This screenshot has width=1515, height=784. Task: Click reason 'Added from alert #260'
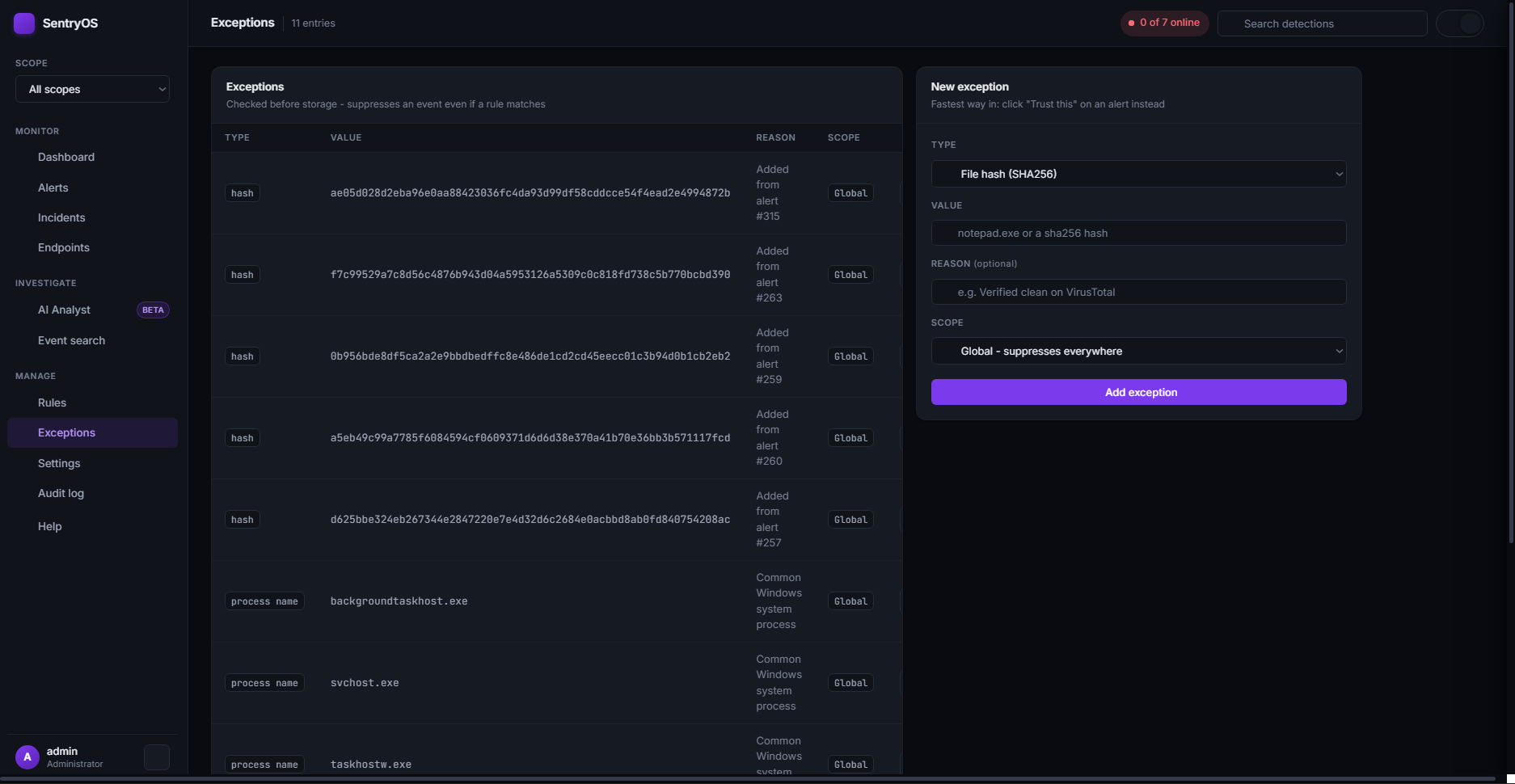[x=772, y=438]
